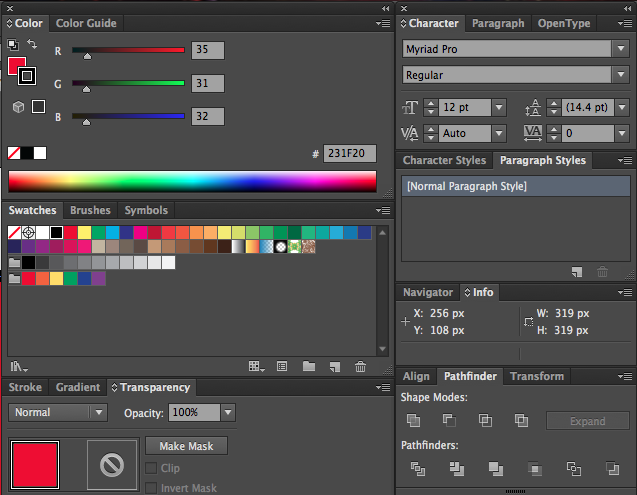
Task: Open the Opacity percentage dropdown arrow
Action: pos(228,412)
